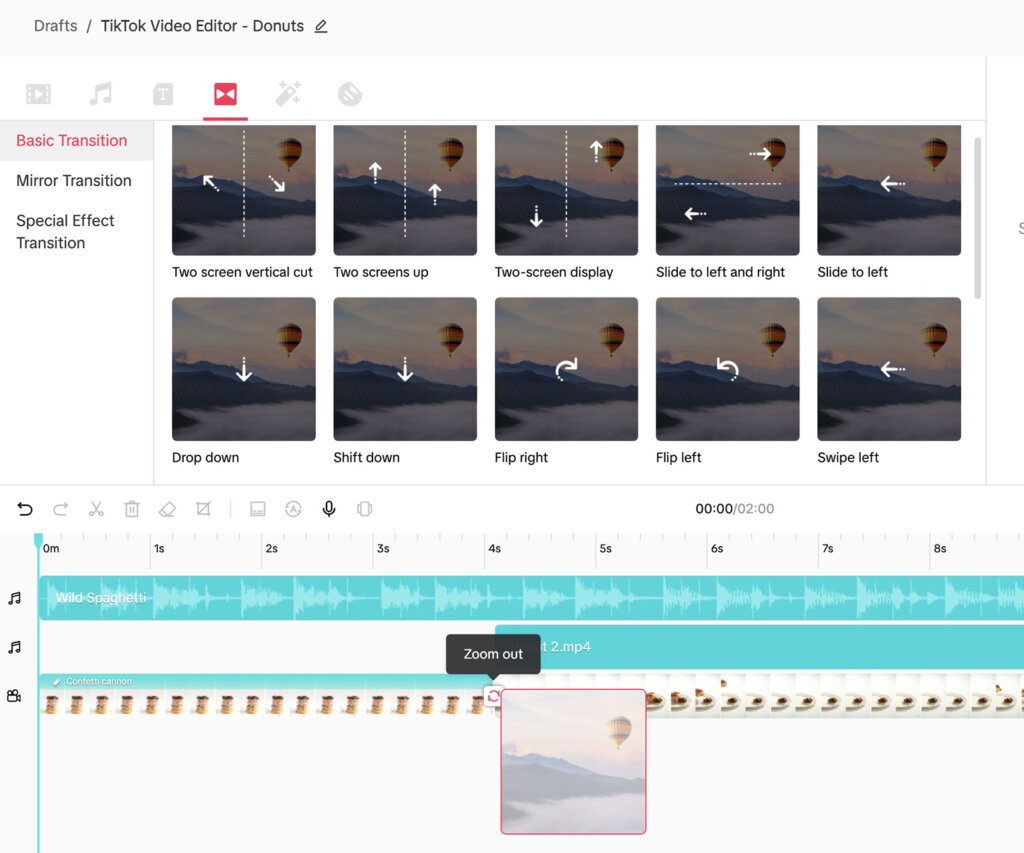1024x853 pixels.
Task: Select the Media panel icon
Action: [x=38, y=93]
